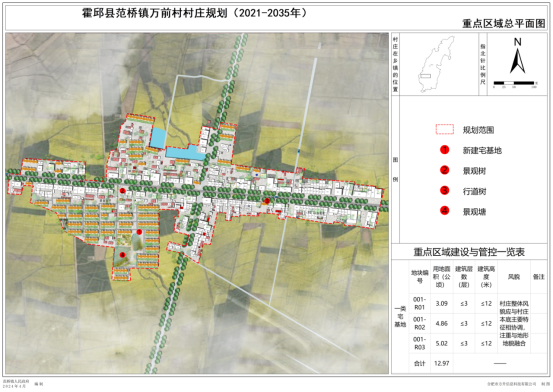Click the 12.97 total area cell
The image size is (553, 392).
tap(442, 363)
